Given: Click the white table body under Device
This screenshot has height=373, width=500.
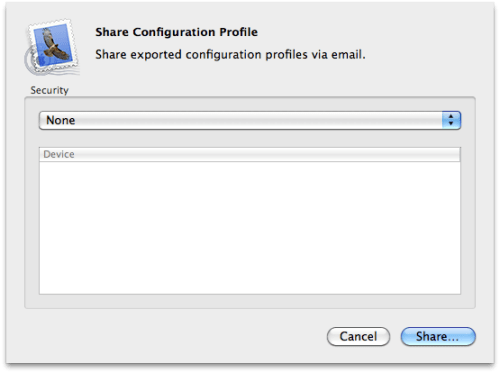Looking at the screenshot, I should [x=250, y=228].
